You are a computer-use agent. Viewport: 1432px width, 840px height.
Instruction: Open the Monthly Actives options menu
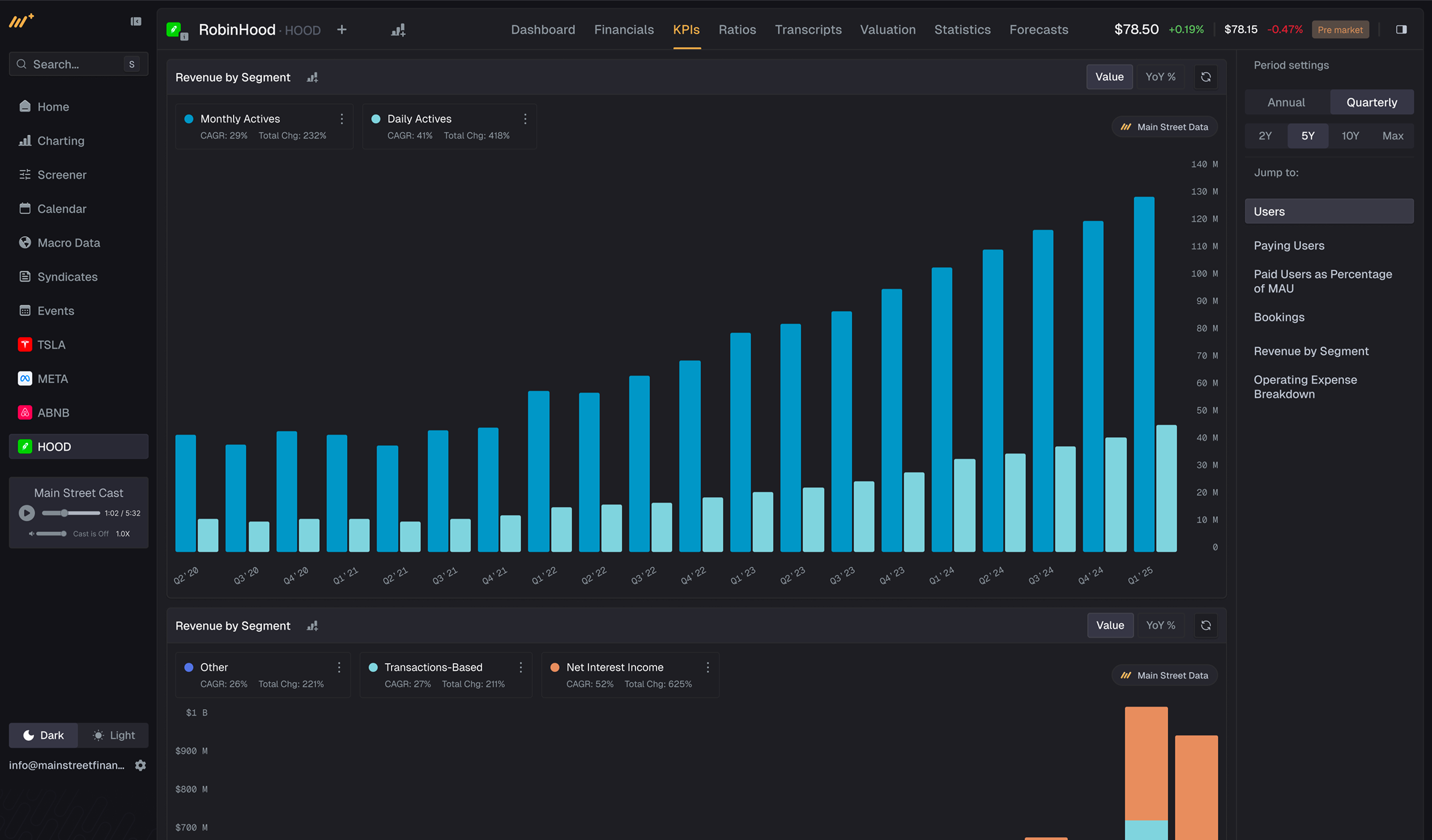[x=342, y=119]
